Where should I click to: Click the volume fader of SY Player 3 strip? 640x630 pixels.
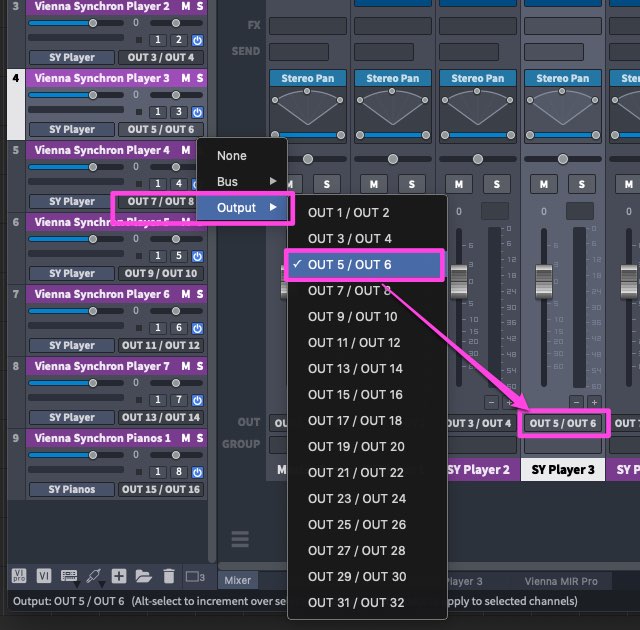543,281
